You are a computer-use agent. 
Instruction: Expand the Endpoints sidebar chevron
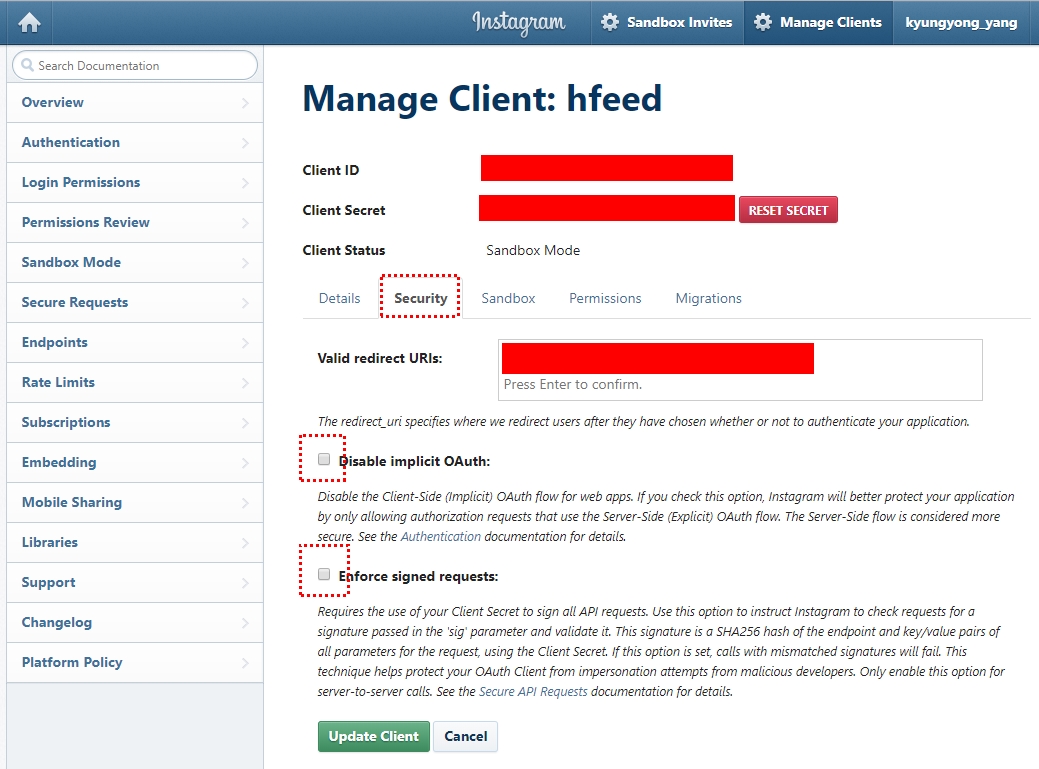(x=245, y=343)
